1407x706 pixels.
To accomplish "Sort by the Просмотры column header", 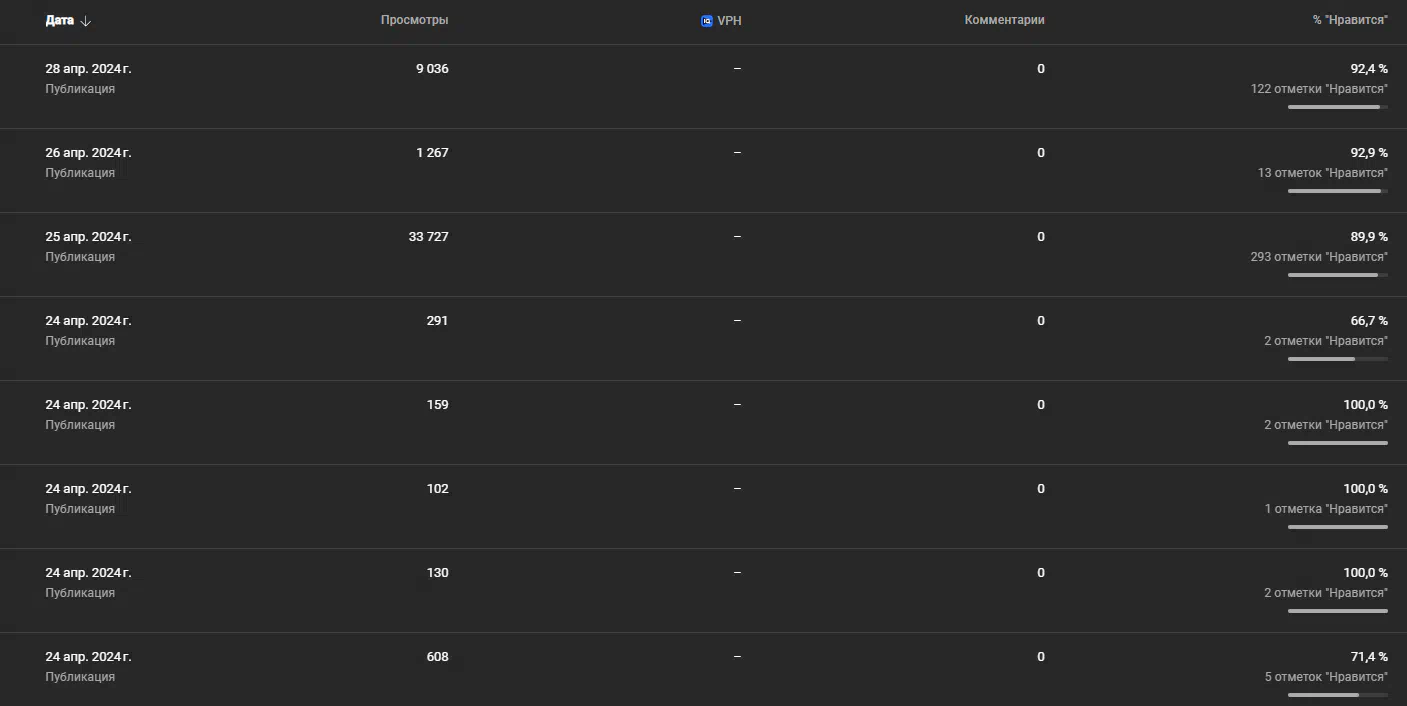I will [x=414, y=20].
